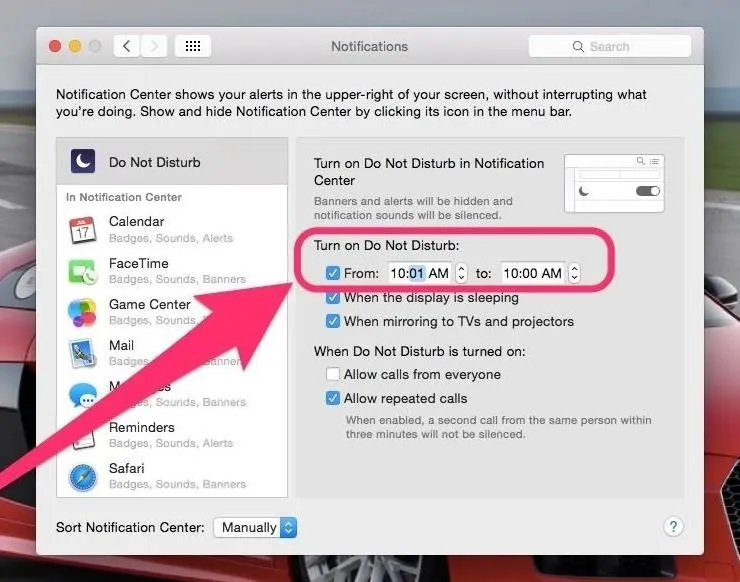This screenshot has height=582, width=740.
Task: Select the FaceTime camera icon
Action: click(83, 271)
